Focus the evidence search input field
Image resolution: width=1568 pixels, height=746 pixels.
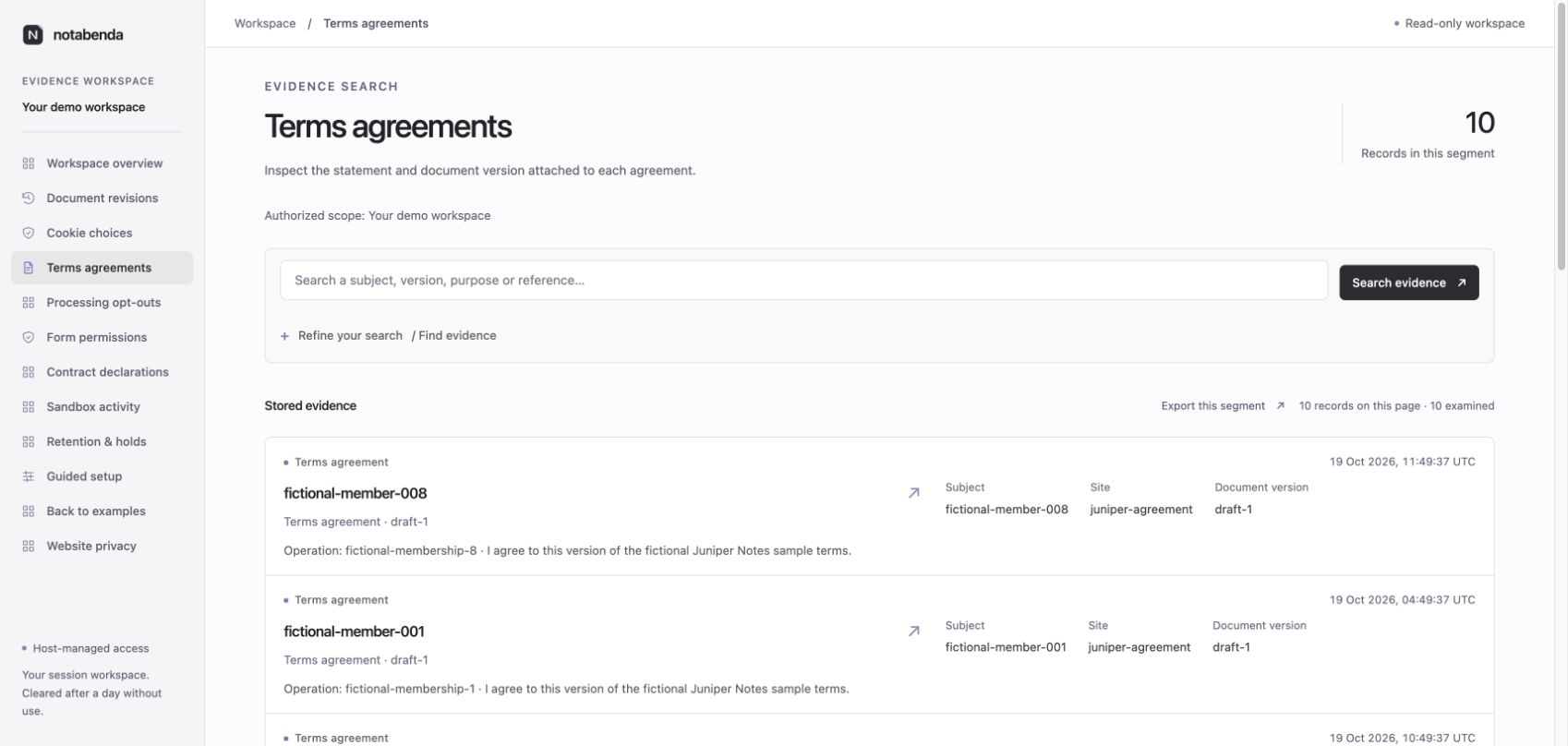[x=803, y=281]
